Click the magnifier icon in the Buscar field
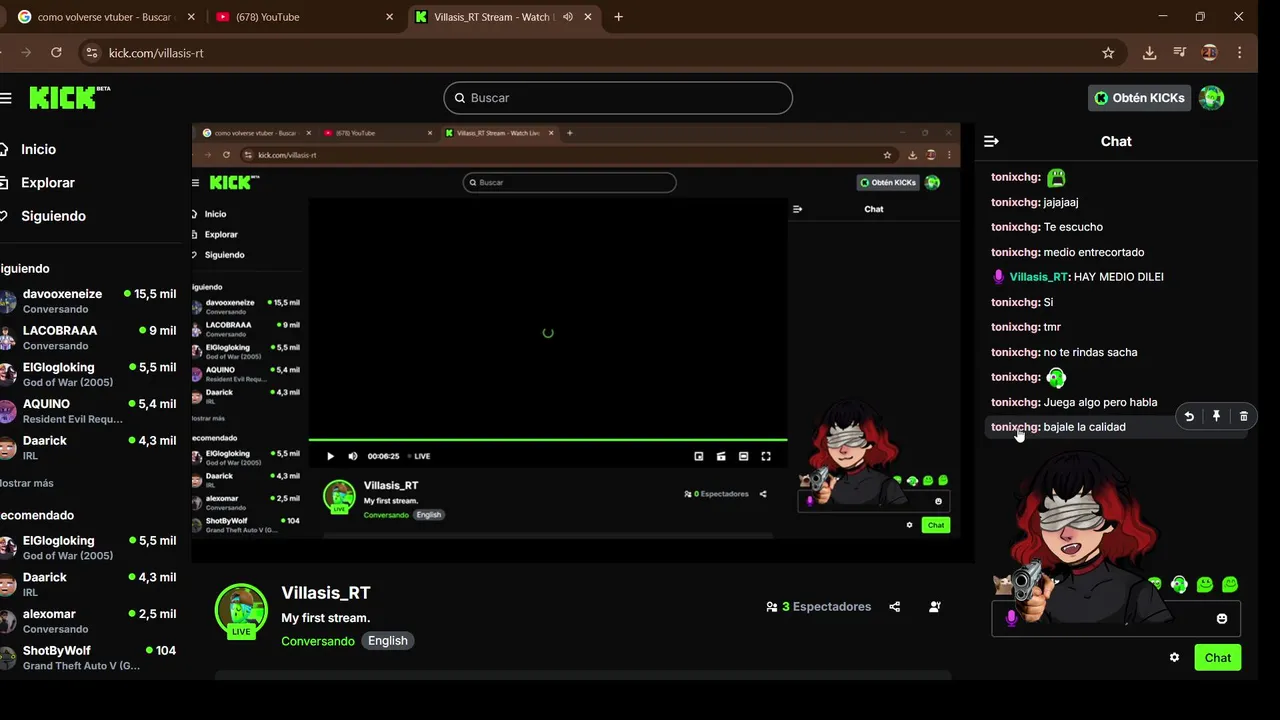The width and height of the screenshot is (1280, 720). [x=460, y=98]
